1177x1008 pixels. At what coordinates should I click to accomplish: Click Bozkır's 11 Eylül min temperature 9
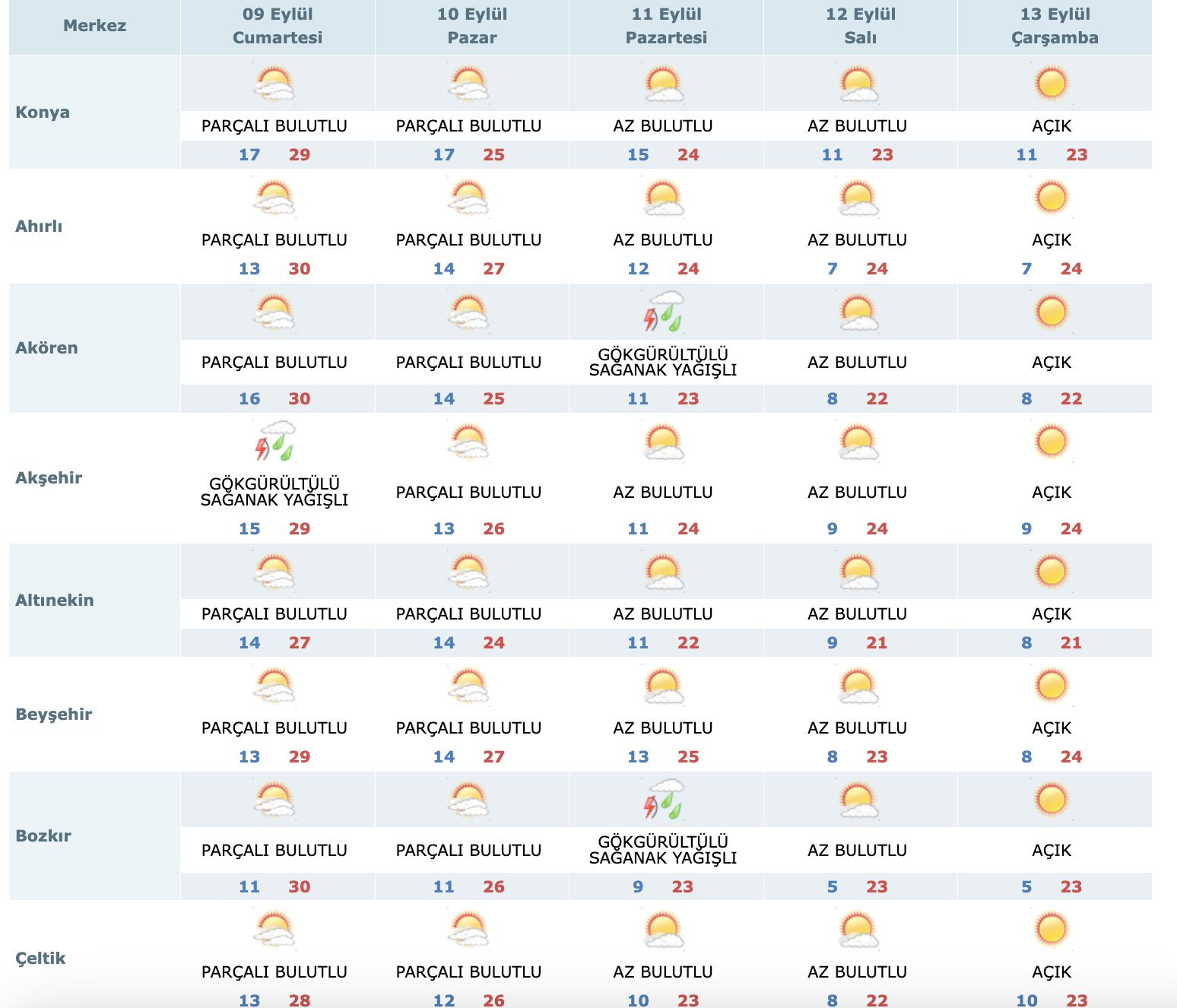[638, 886]
